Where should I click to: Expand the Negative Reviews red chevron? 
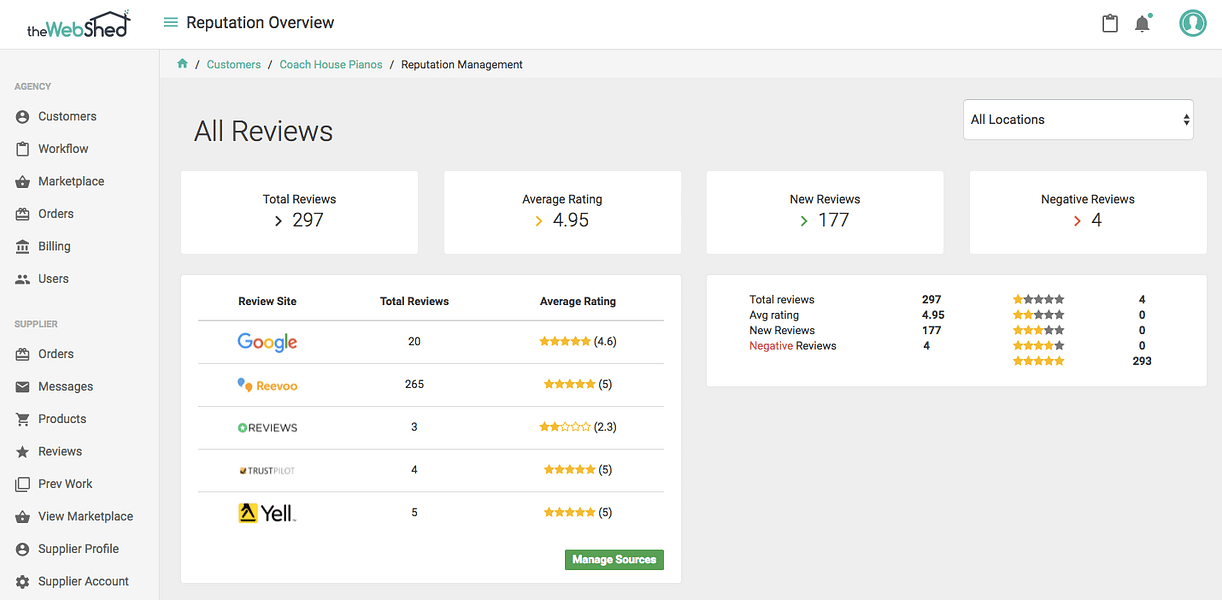(x=1077, y=221)
